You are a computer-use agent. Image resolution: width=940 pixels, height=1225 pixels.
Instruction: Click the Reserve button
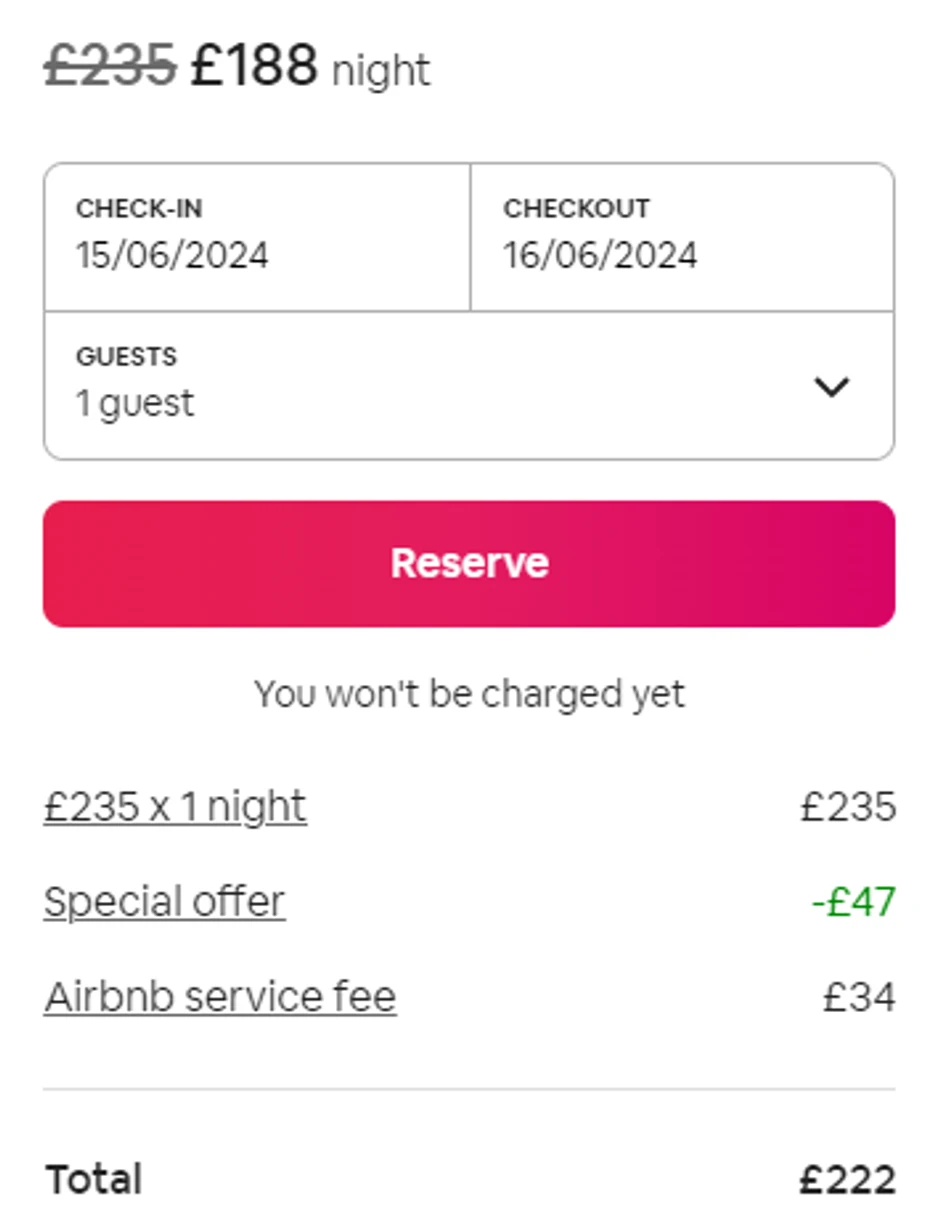[x=469, y=564]
